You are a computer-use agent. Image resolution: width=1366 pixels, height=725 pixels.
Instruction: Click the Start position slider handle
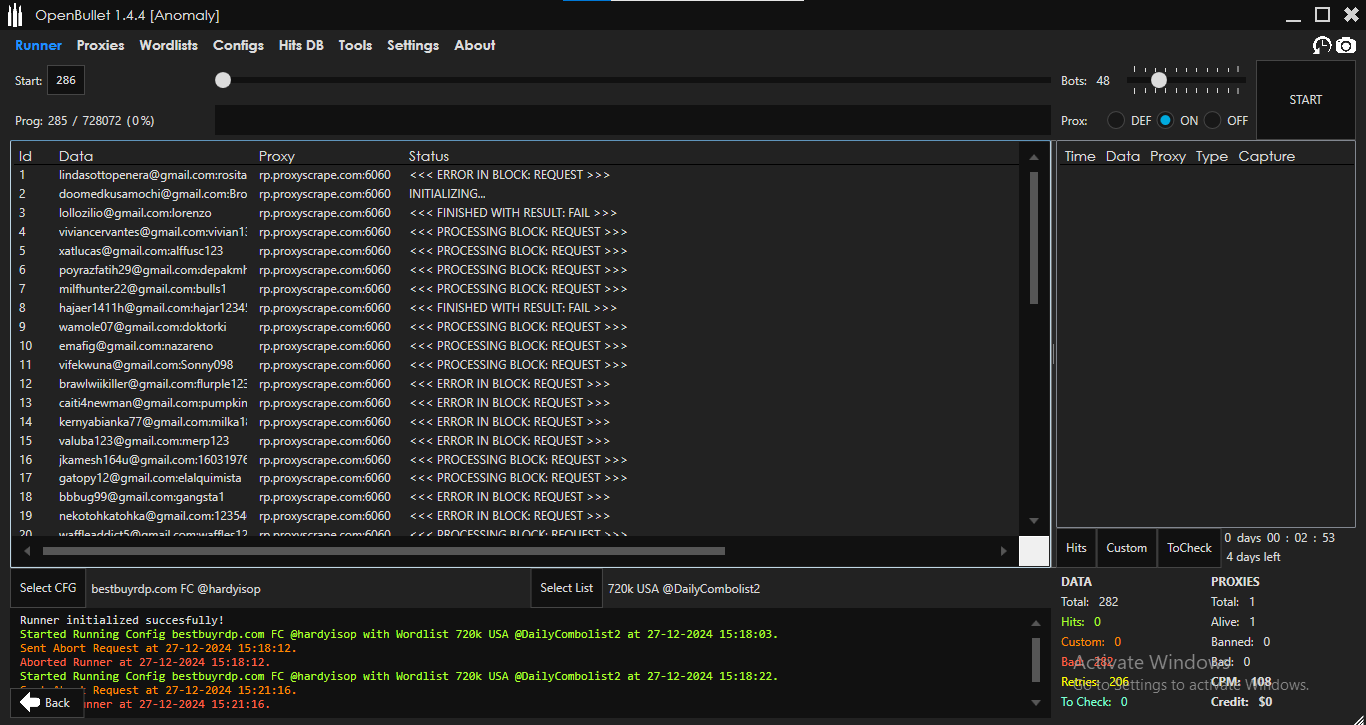click(x=223, y=80)
